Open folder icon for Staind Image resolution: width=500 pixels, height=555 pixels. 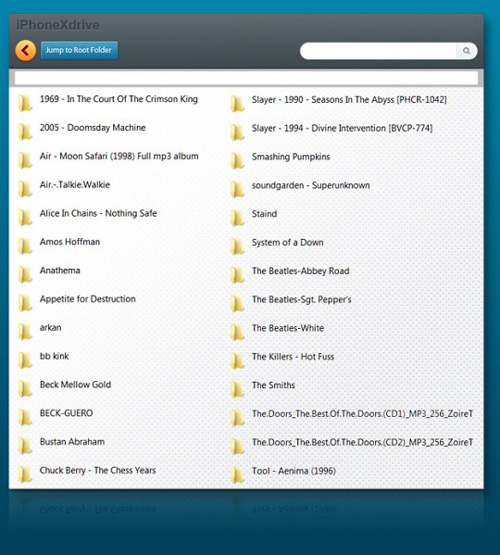pos(237,218)
